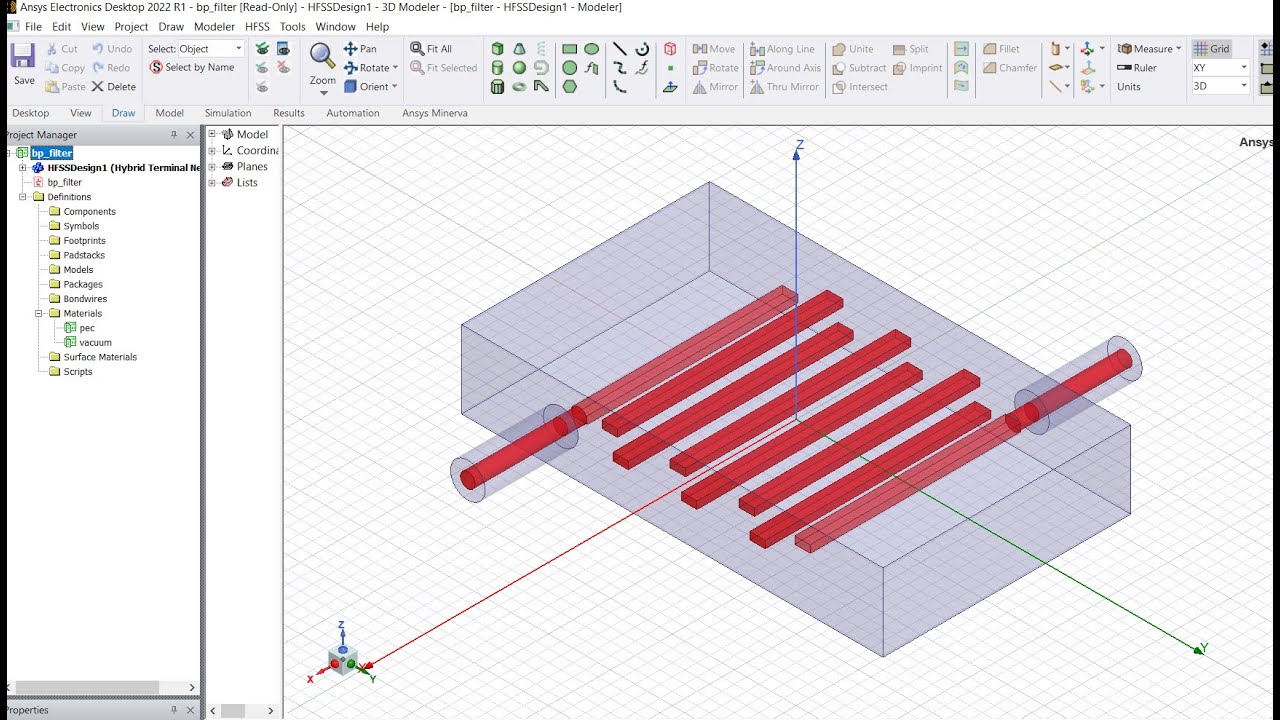
Task: Collapse the Materials folder
Action: 39,314
